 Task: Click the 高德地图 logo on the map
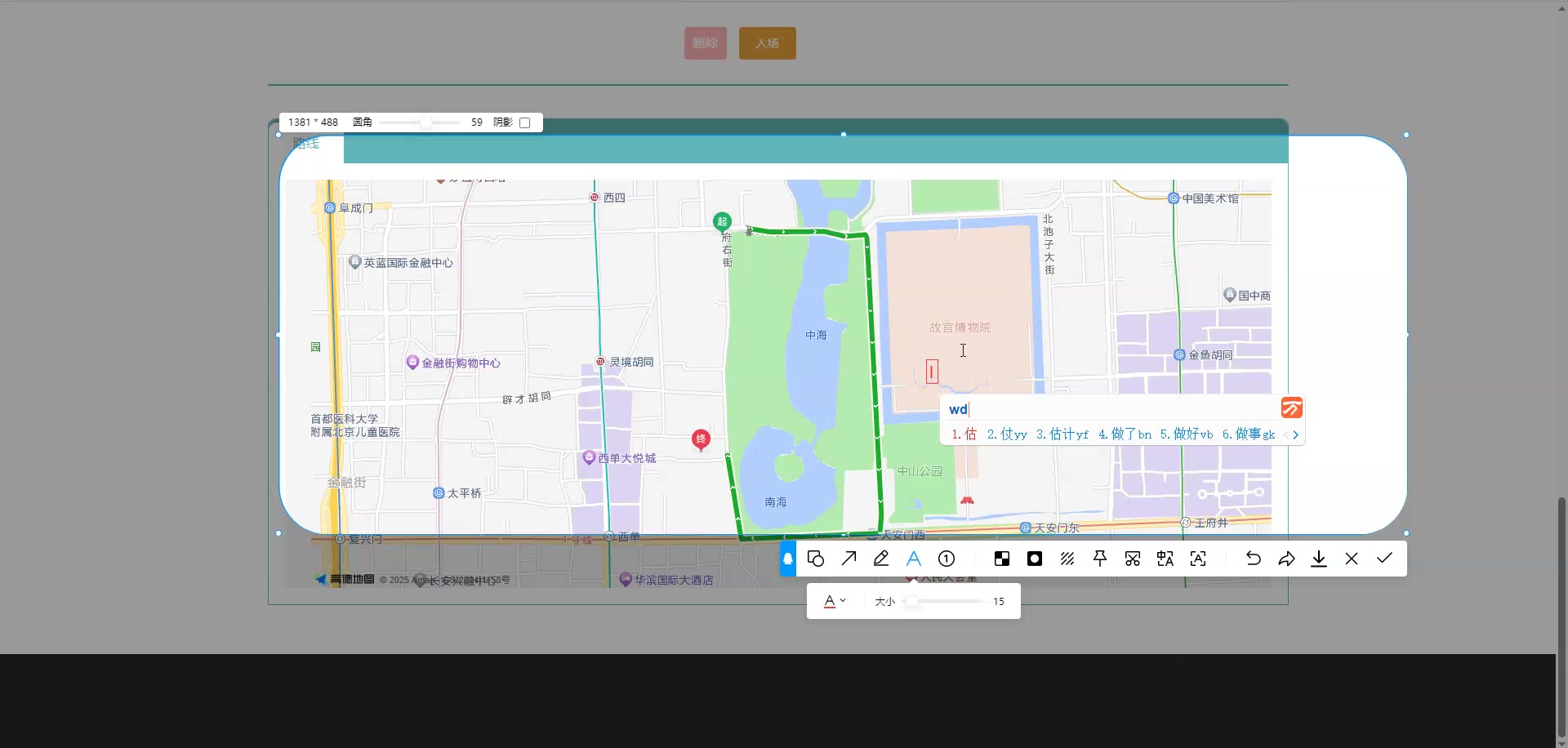345,579
